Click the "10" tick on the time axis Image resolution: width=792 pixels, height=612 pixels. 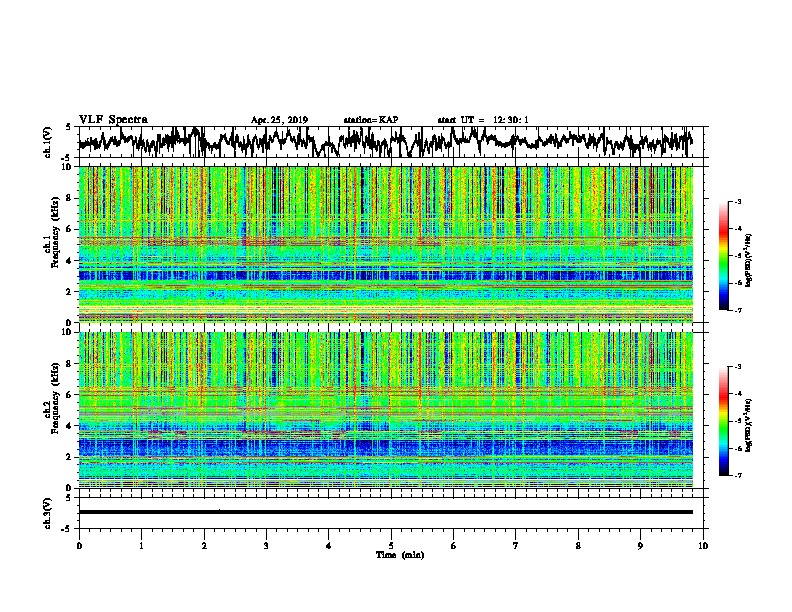703,546
